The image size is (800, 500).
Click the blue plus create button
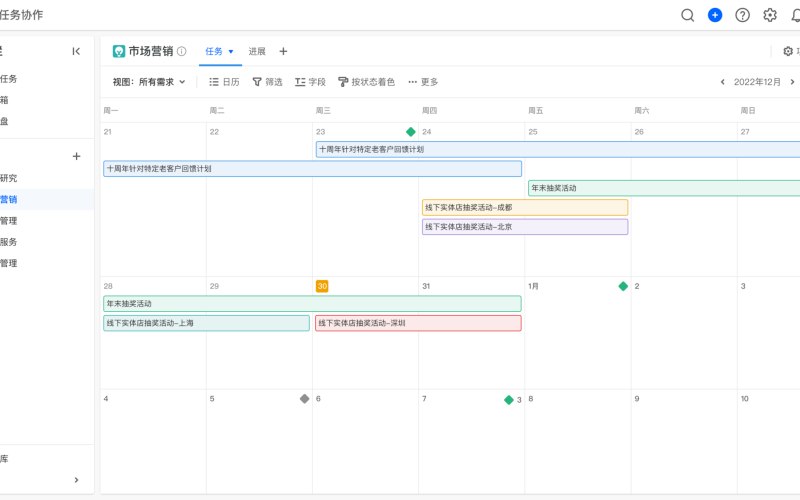coord(715,15)
